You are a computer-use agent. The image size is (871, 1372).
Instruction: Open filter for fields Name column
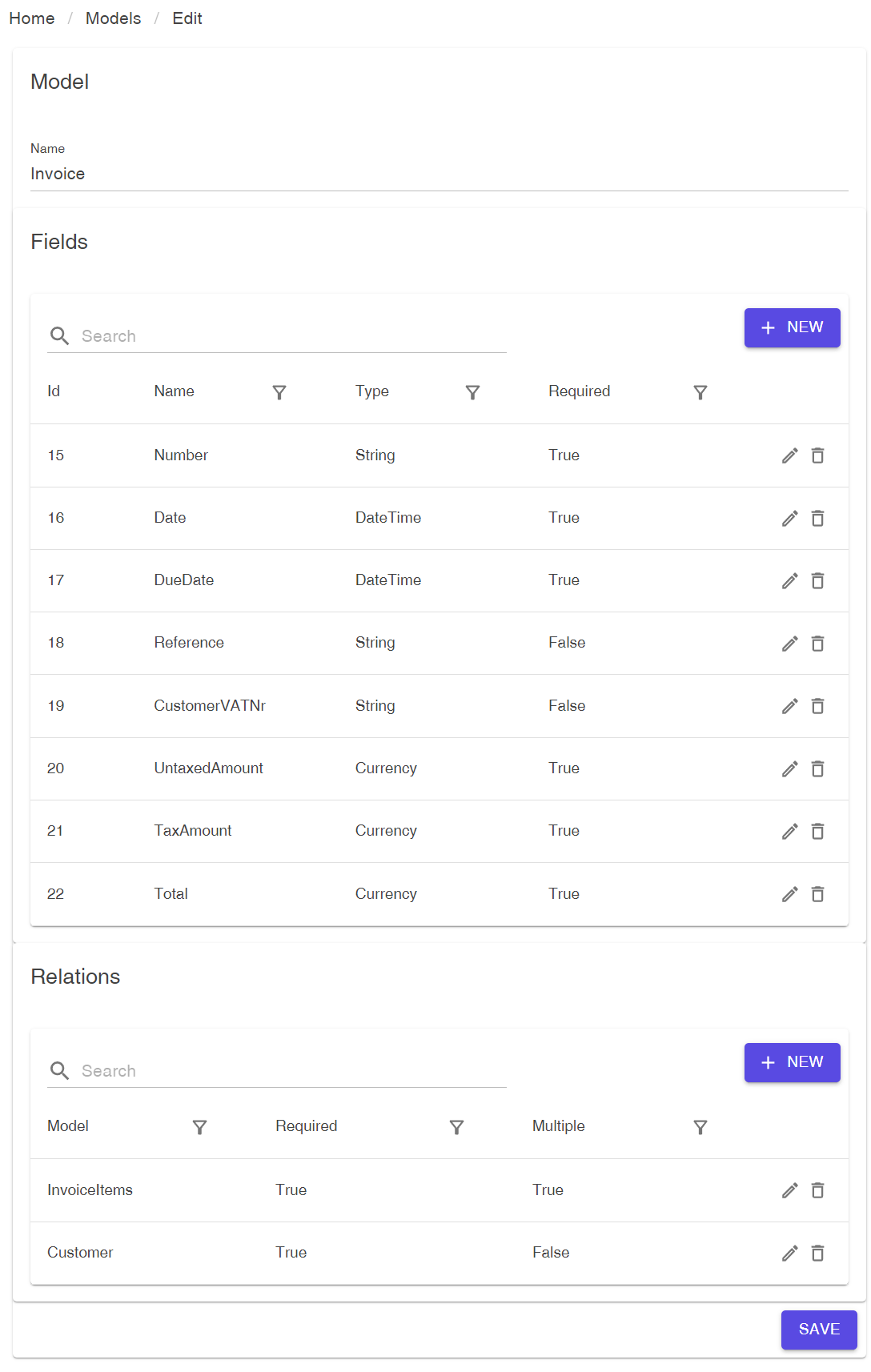click(279, 392)
